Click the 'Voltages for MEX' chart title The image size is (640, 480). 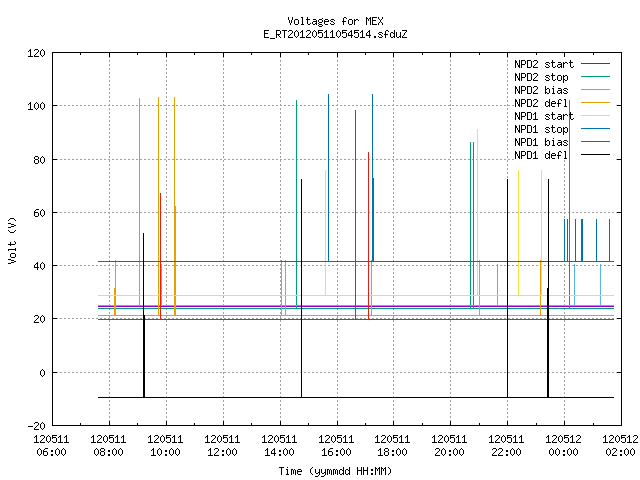pos(335,21)
